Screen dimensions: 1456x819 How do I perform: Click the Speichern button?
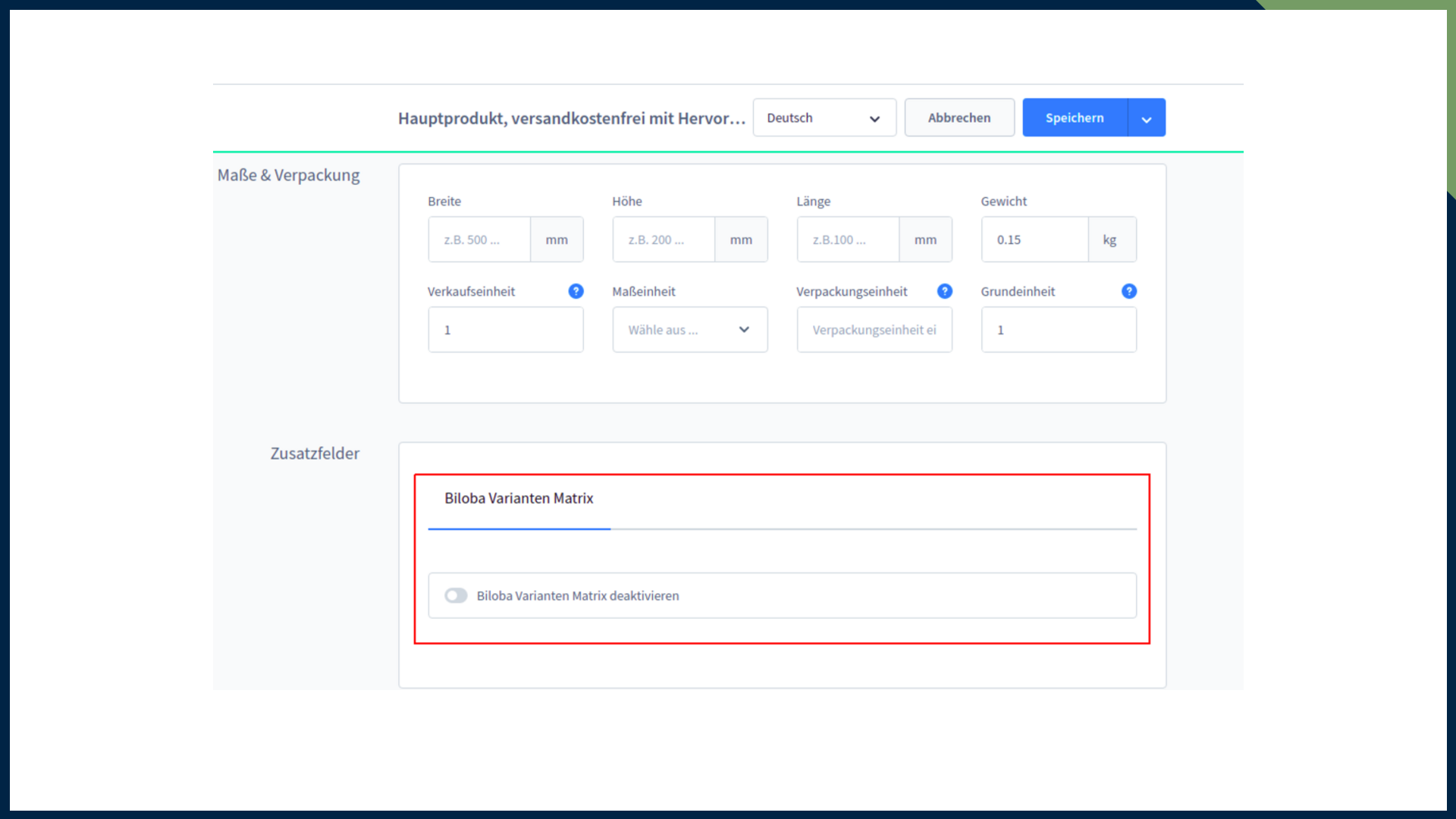1074,118
